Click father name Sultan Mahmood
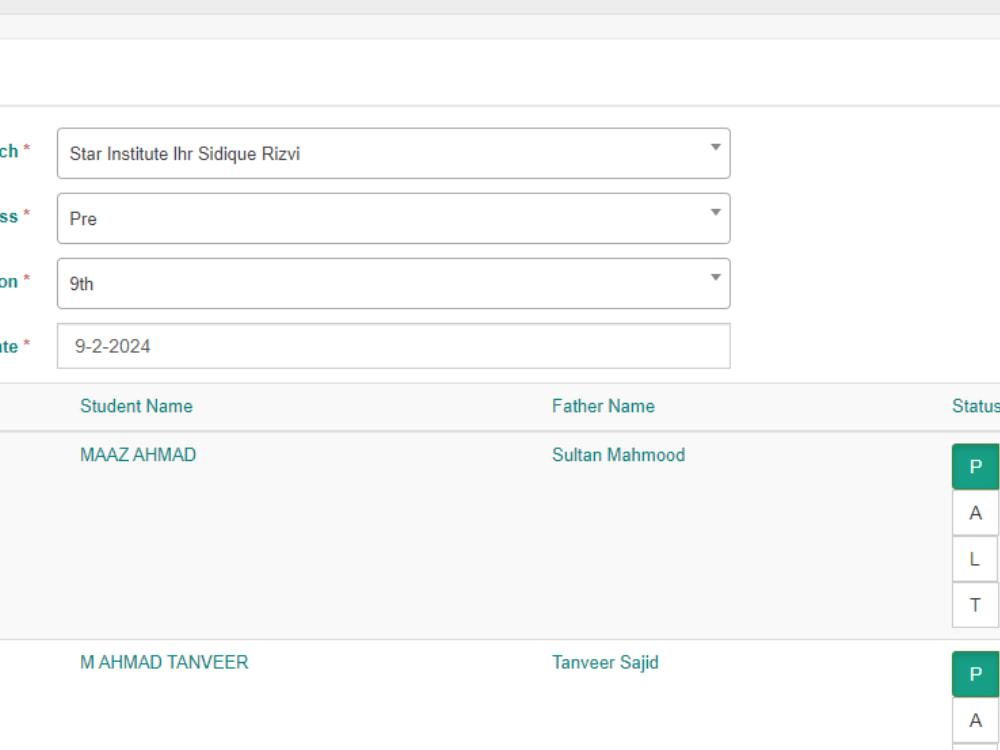The height and width of the screenshot is (750, 1000). pos(618,454)
